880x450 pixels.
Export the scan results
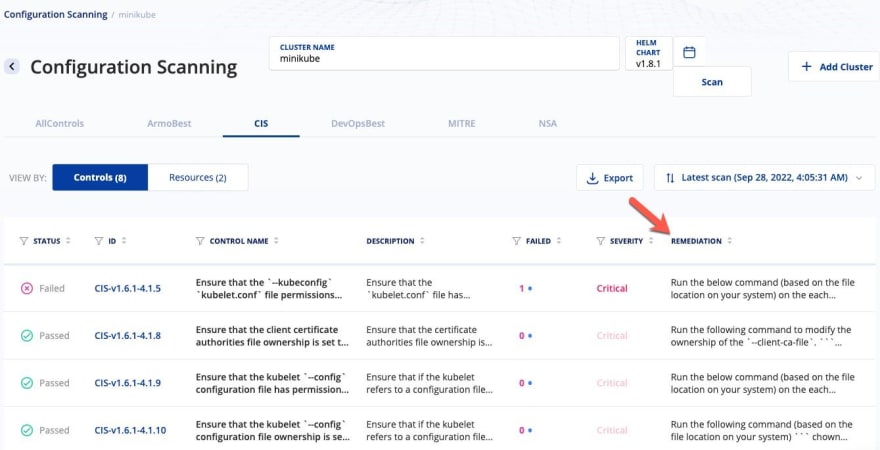pos(609,178)
